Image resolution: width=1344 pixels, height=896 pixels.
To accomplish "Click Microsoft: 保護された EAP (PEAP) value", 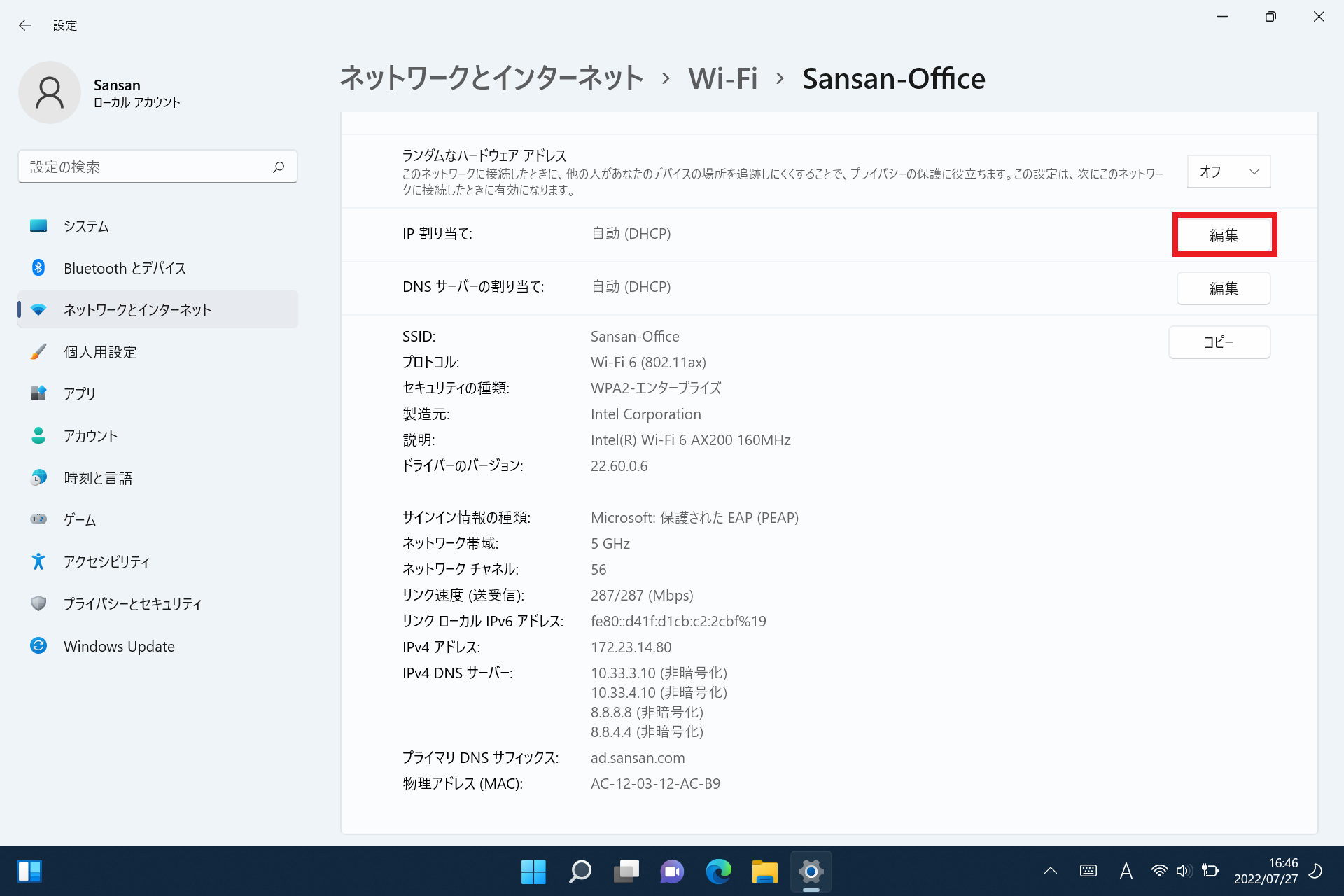I will click(694, 517).
